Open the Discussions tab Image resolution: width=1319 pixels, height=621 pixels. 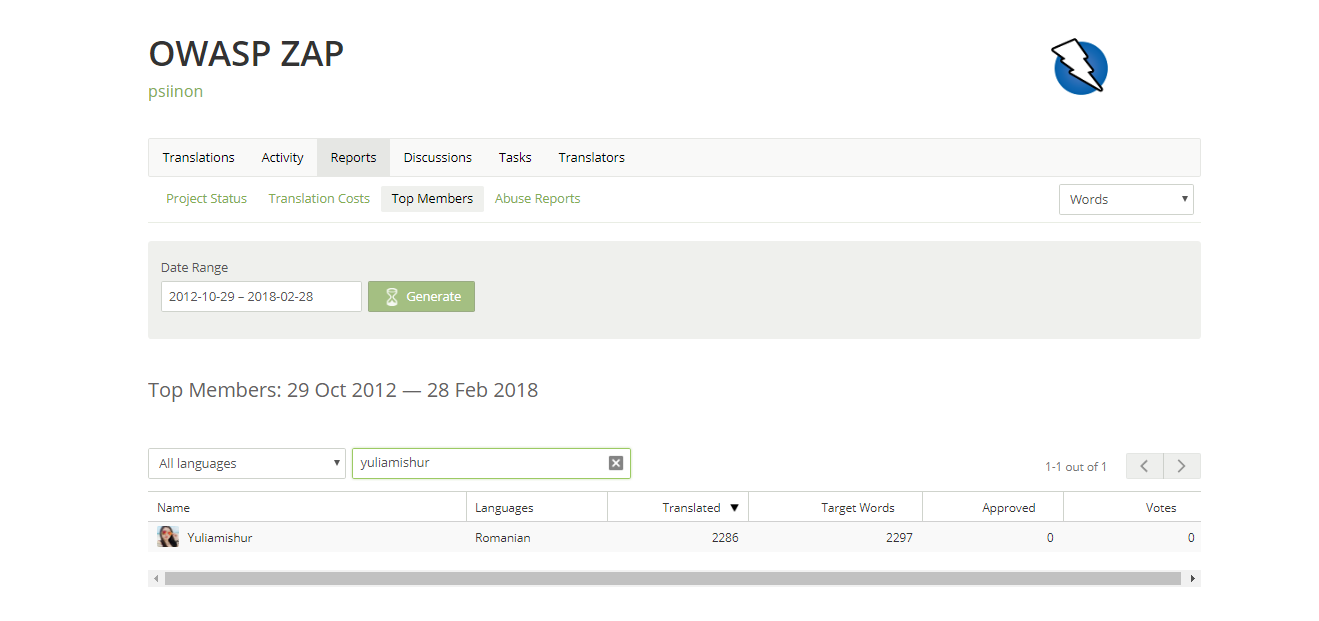coord(437,157)
